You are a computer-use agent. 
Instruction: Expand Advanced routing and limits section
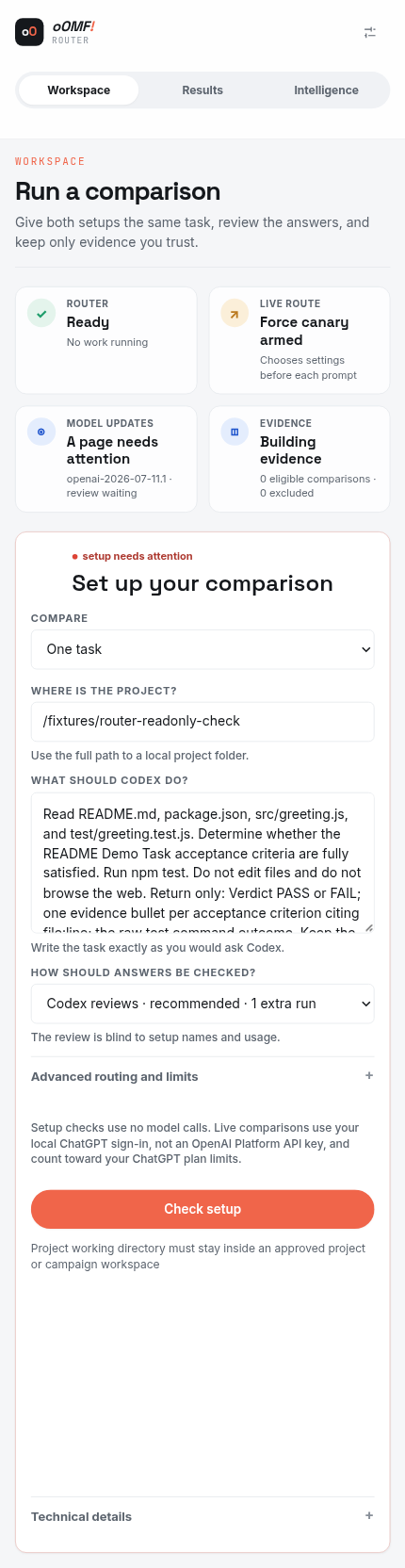click(x=202, y=1076)
